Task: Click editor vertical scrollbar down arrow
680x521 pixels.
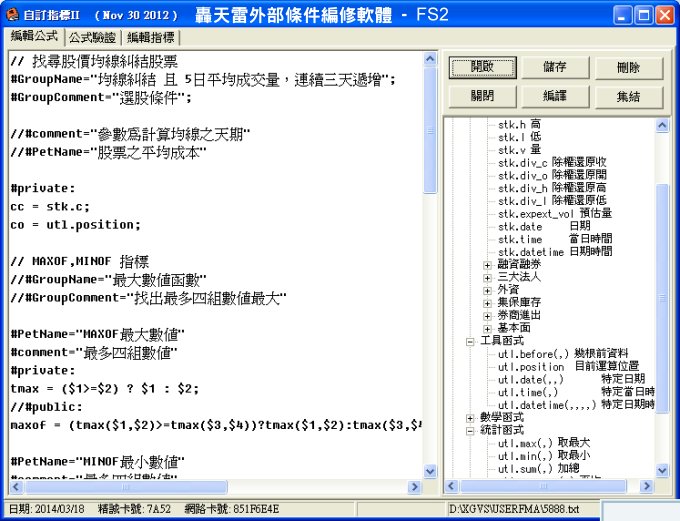Action: coord(430,471)
